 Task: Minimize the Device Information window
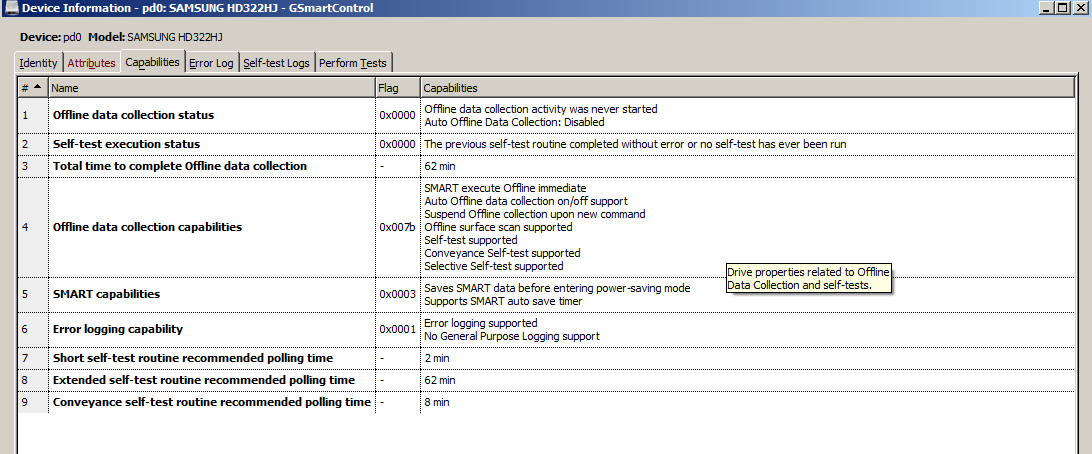click(x=1047, y=8)
